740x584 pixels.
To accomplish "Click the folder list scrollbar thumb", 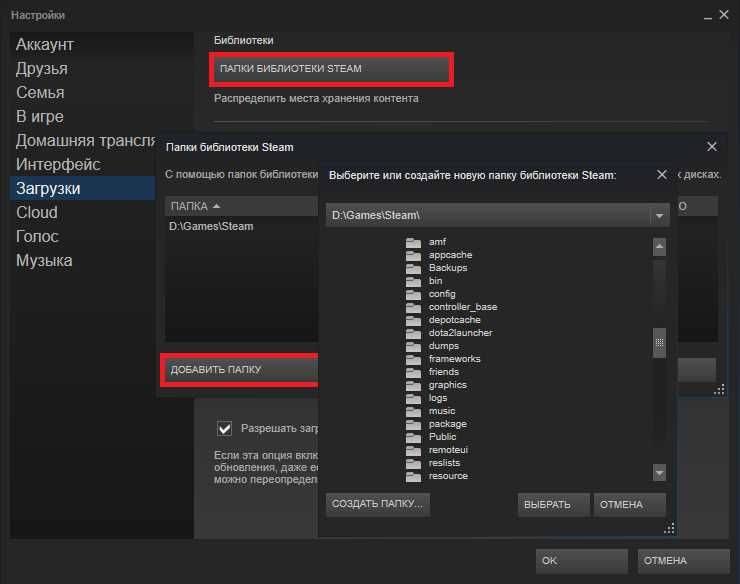I will click(x=659, y=343).
